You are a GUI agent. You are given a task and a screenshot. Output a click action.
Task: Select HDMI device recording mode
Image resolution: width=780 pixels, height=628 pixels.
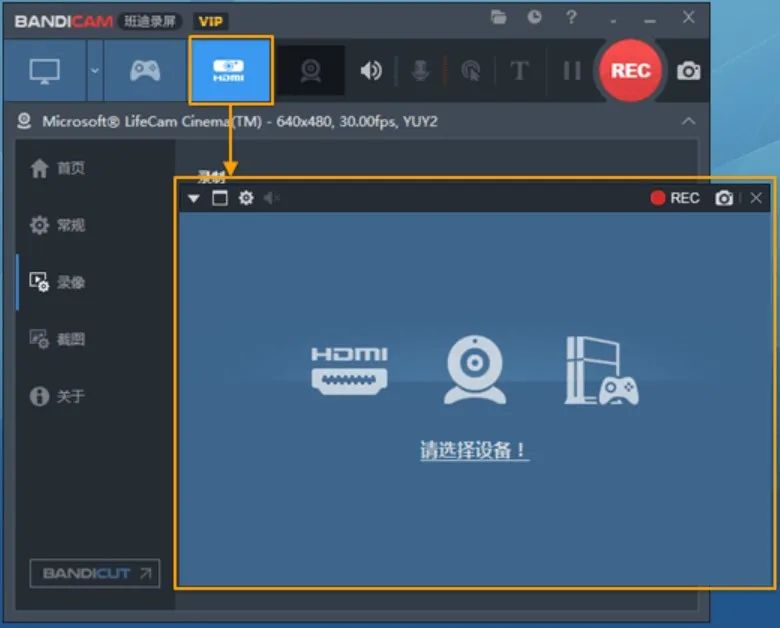tap(230, 71)
